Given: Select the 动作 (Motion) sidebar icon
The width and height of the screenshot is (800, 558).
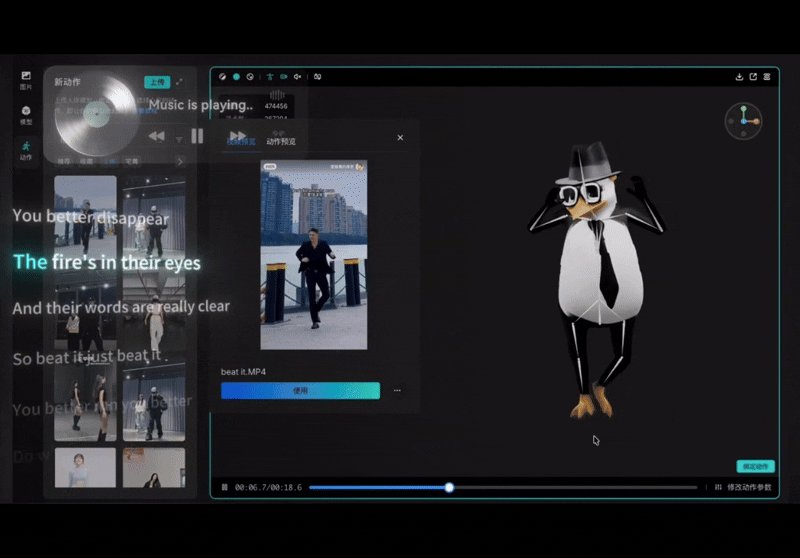Looking at the screenshot, I should (x=26, y=149).
